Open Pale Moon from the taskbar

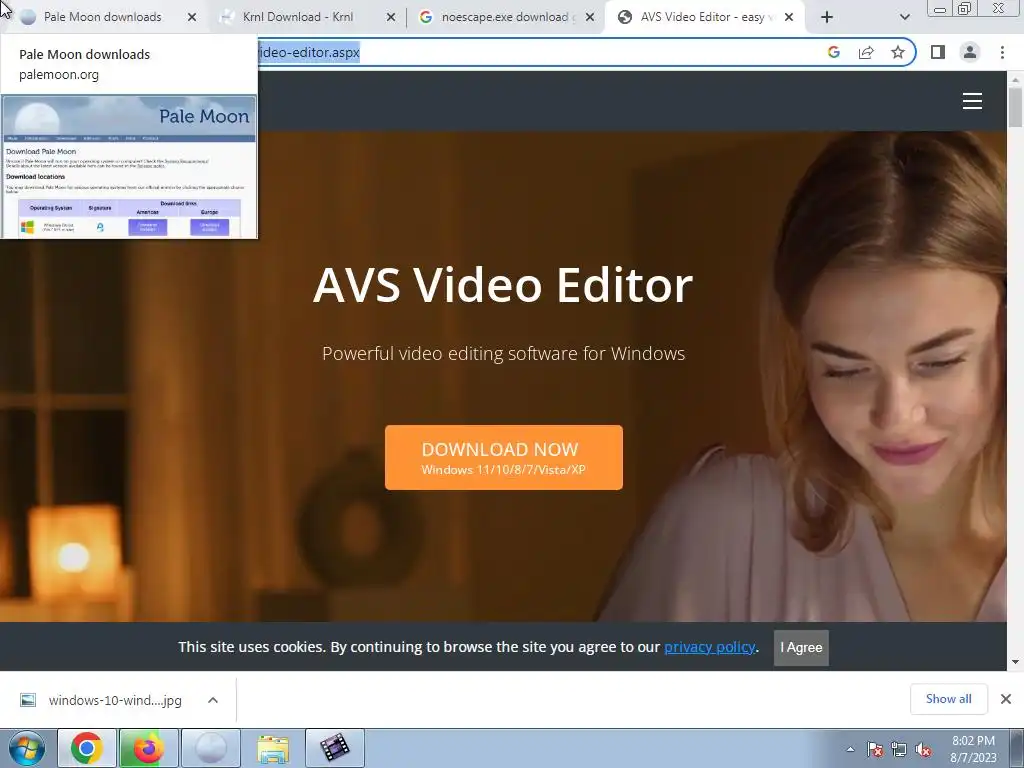pyautogui.click(x=210, y=748)
